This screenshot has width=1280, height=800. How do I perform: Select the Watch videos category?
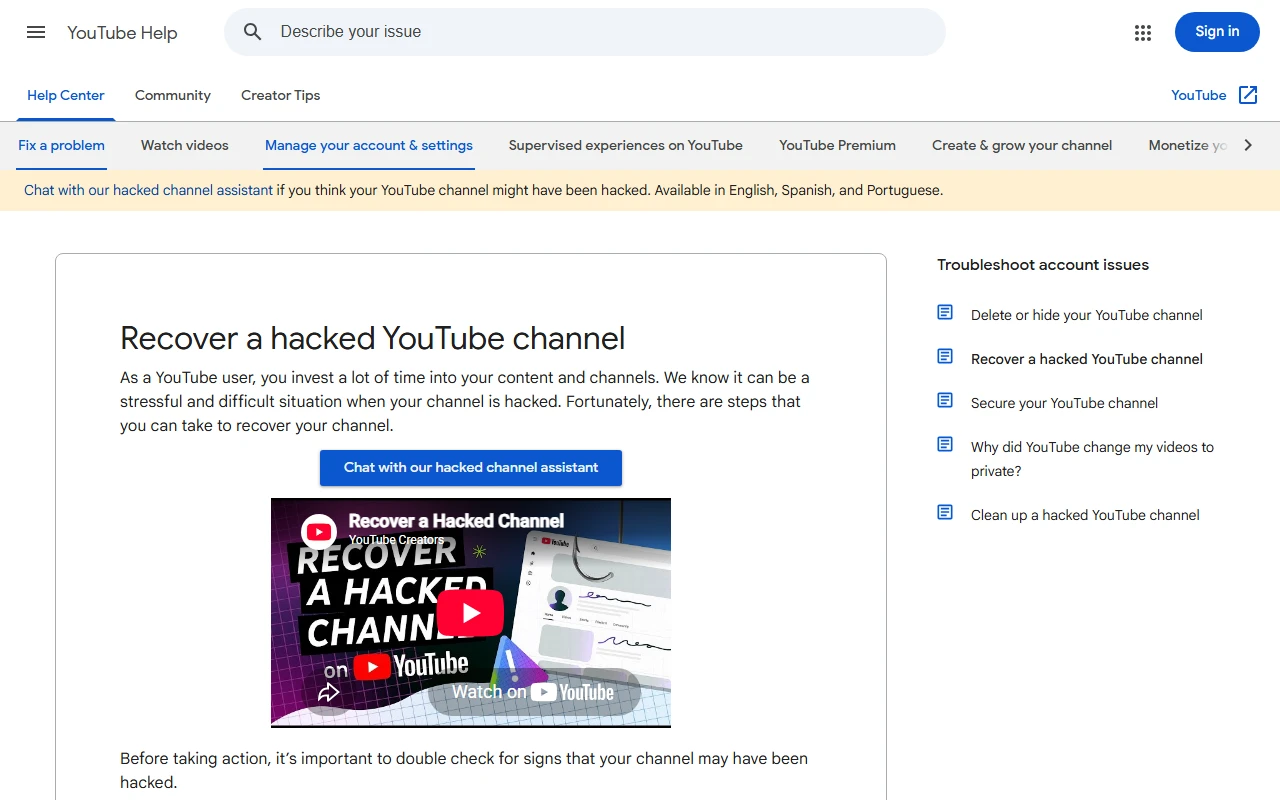click(x=185, y=146)
